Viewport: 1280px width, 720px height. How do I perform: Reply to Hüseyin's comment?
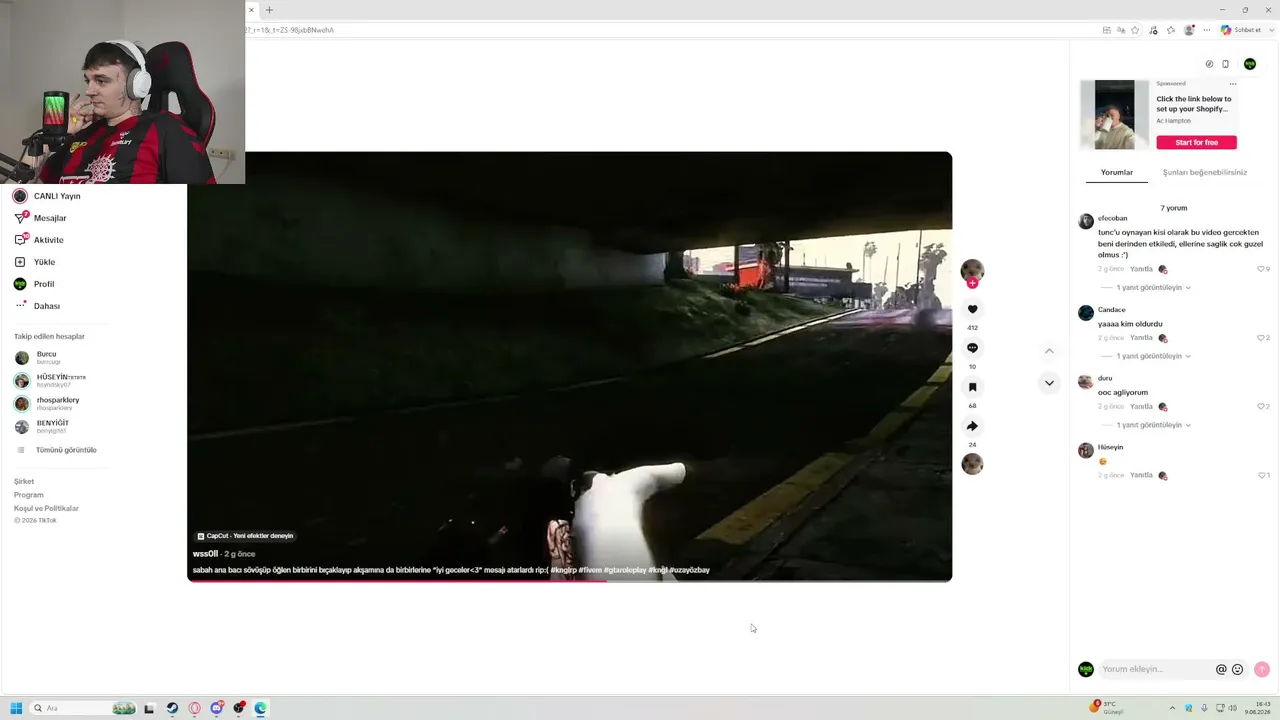1141,475
